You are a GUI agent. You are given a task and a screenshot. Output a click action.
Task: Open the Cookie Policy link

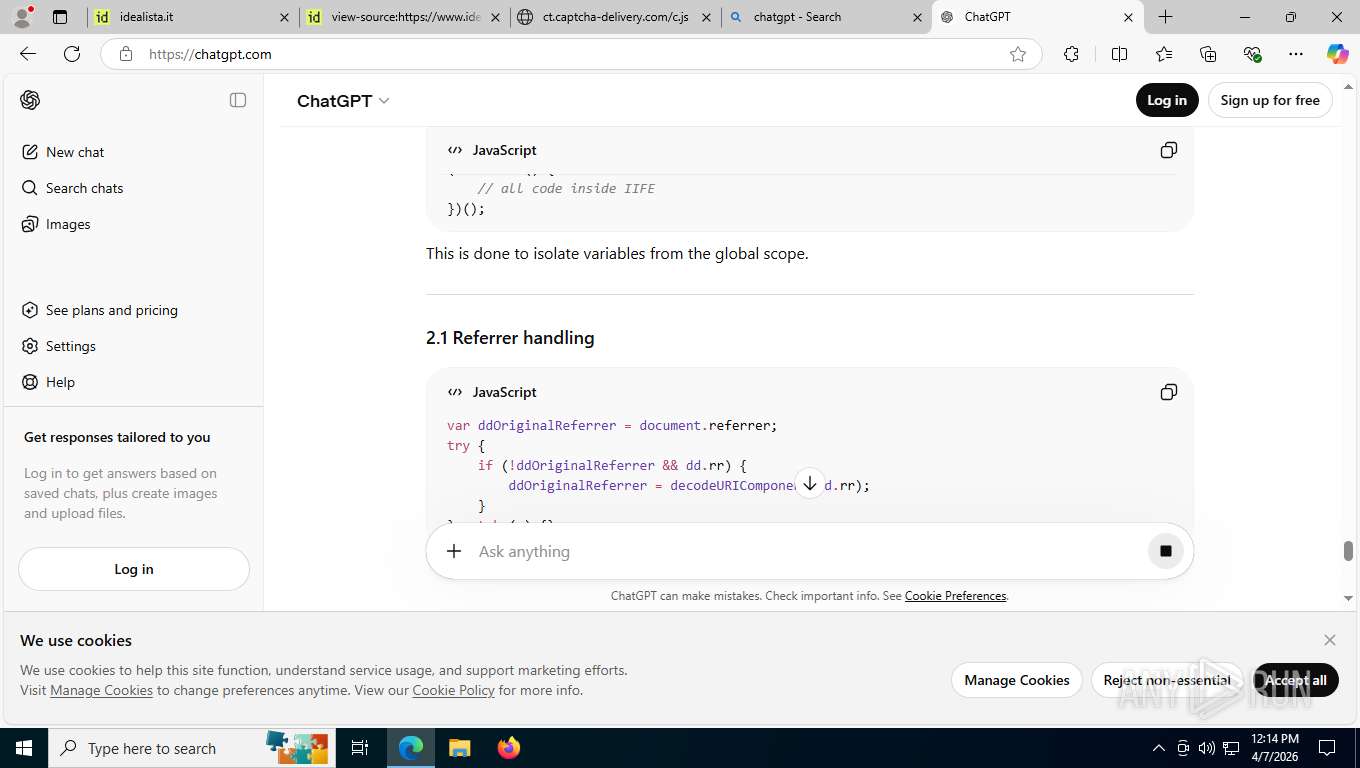(453, 690)
